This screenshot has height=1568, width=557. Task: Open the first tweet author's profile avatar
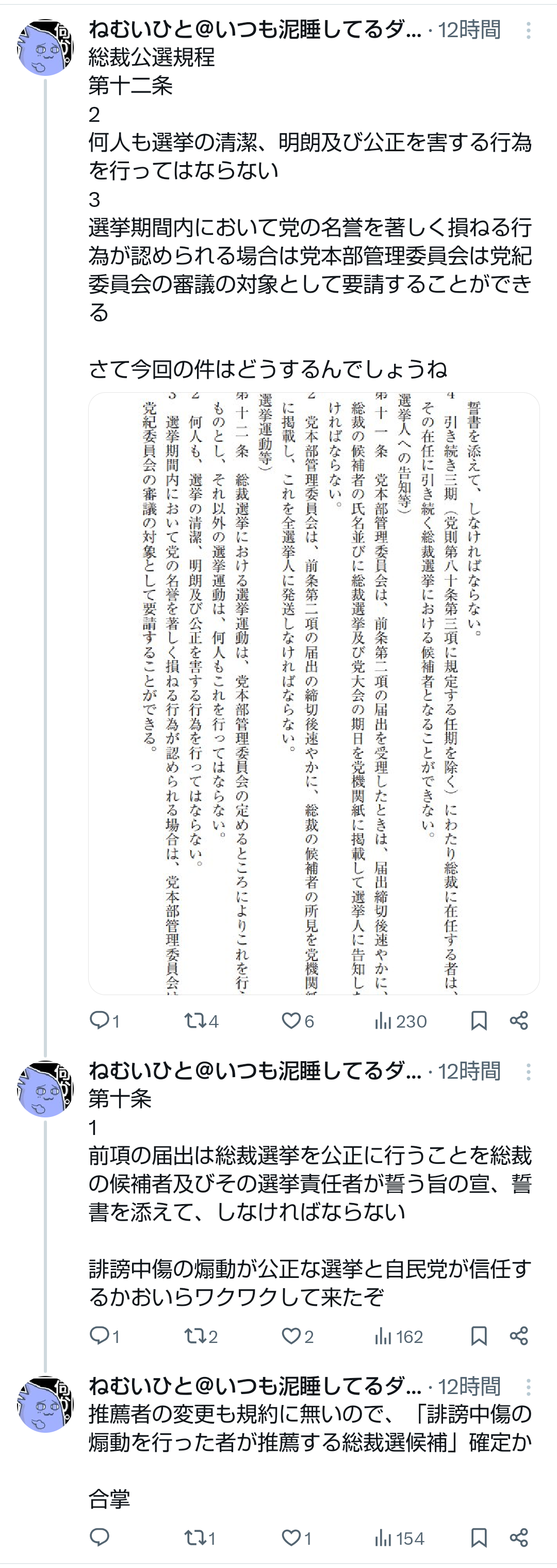pyautogui.click(x=45, y=47)
